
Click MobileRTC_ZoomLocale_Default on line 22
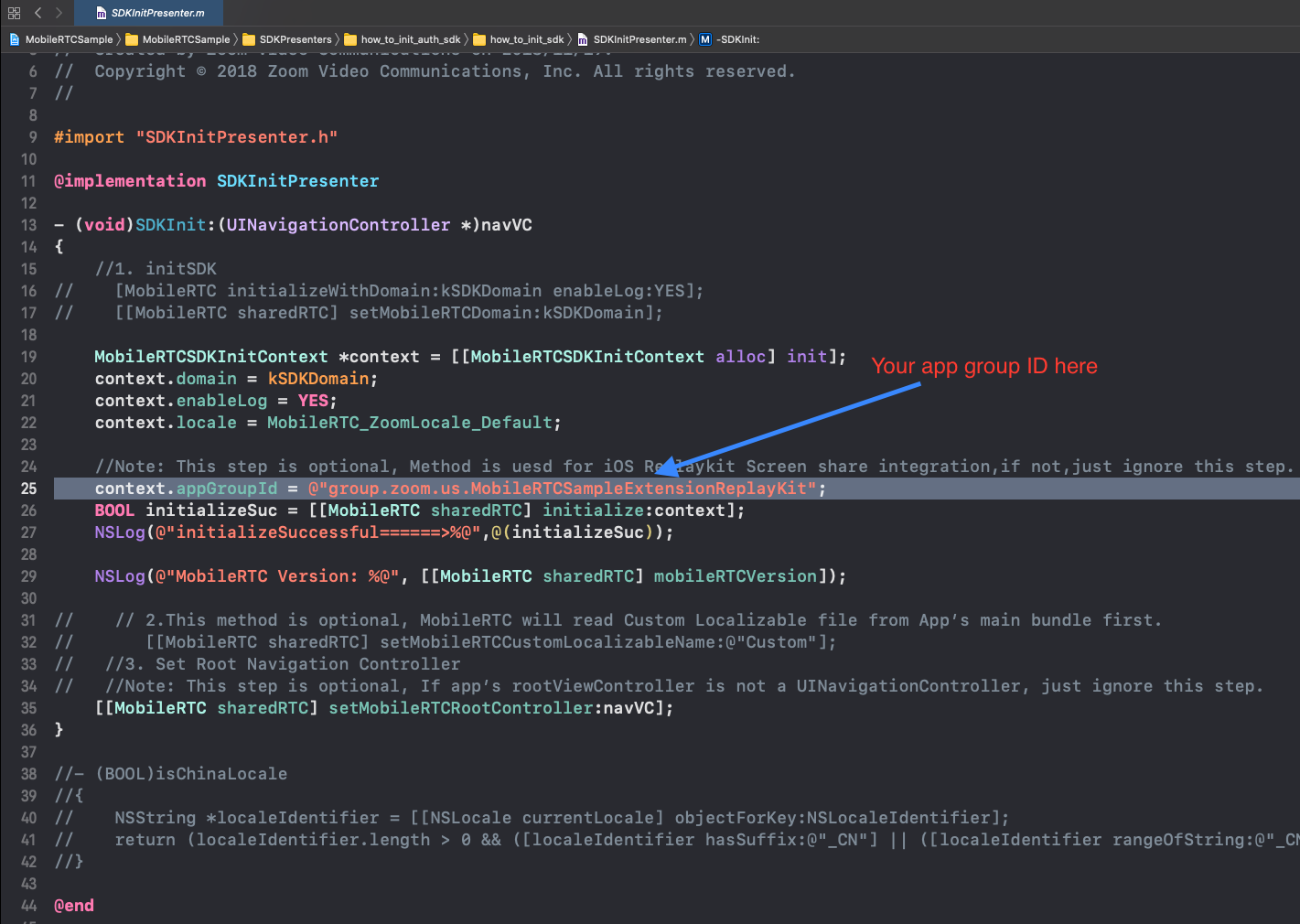[410, 423]
